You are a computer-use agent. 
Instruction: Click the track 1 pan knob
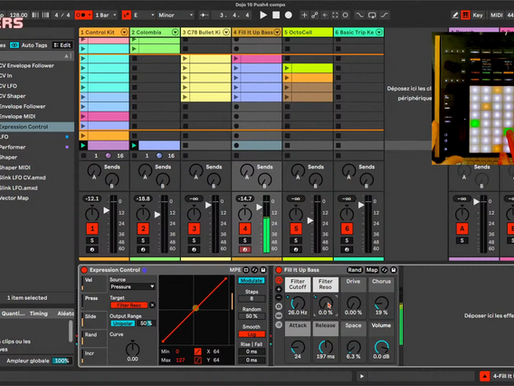tap(92, 214)
